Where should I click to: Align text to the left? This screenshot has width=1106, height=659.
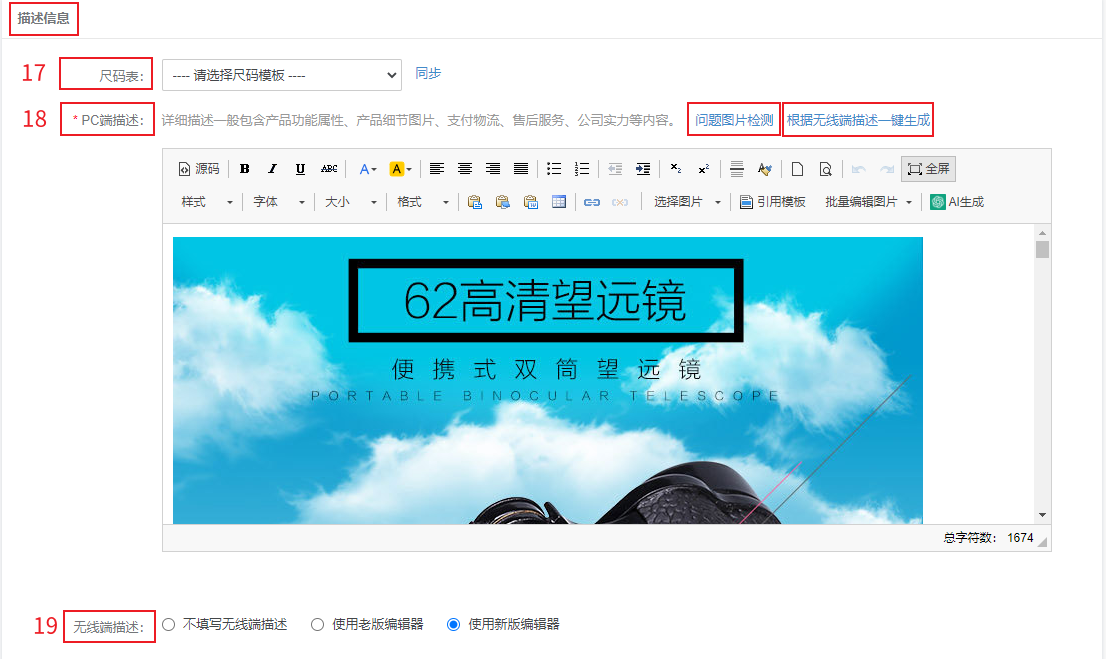click(x=437, y=169)
